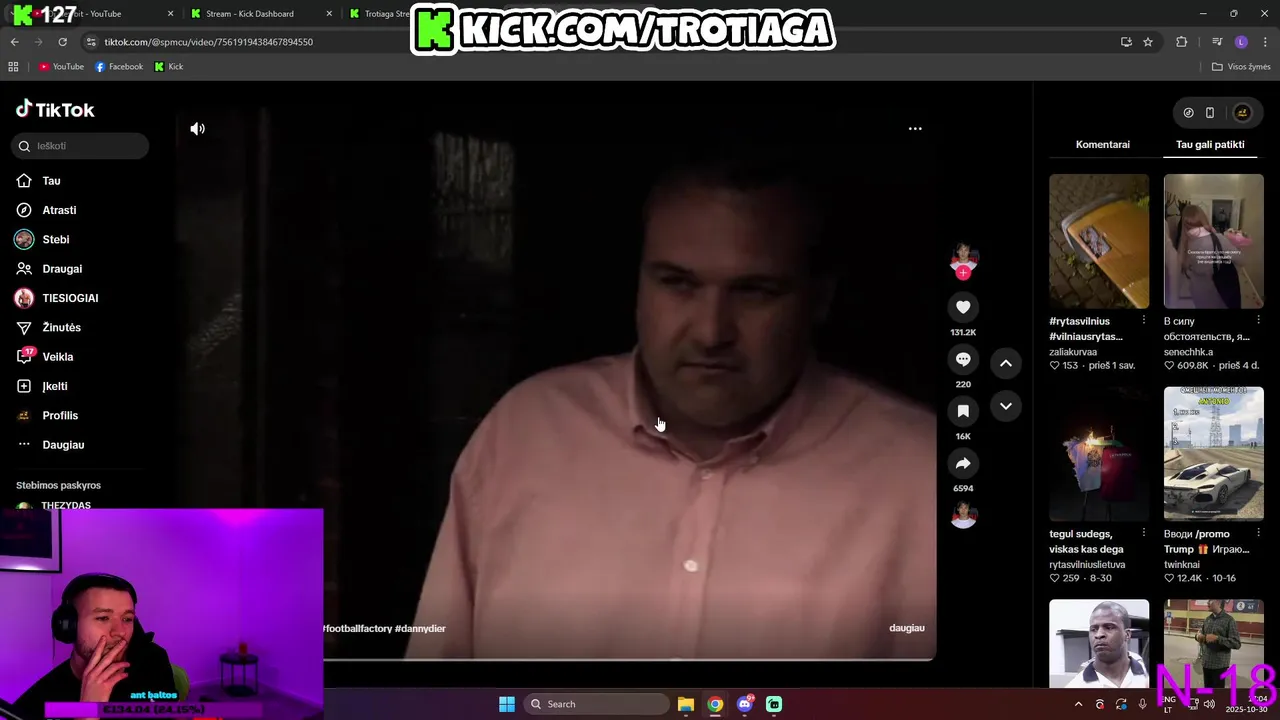The width and height of the screenshot is (1280, 720).
Task: Expand the caption with 'daugiau'
Action: (x=907, y=628)
